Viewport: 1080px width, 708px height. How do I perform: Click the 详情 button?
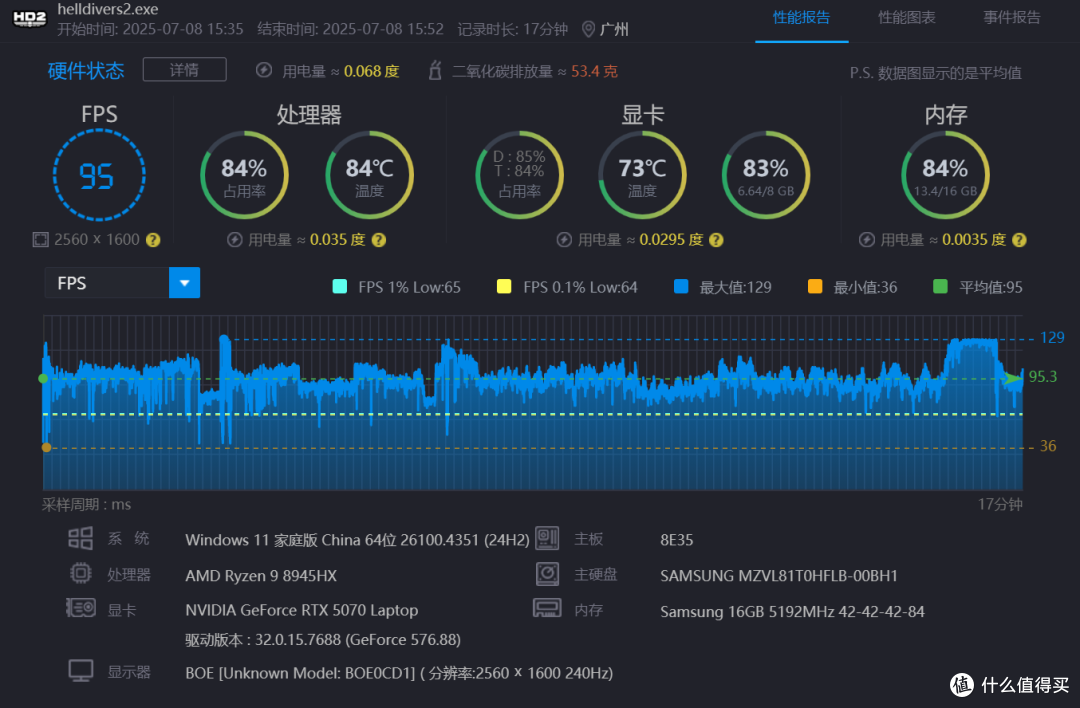(x=185, y=70)
